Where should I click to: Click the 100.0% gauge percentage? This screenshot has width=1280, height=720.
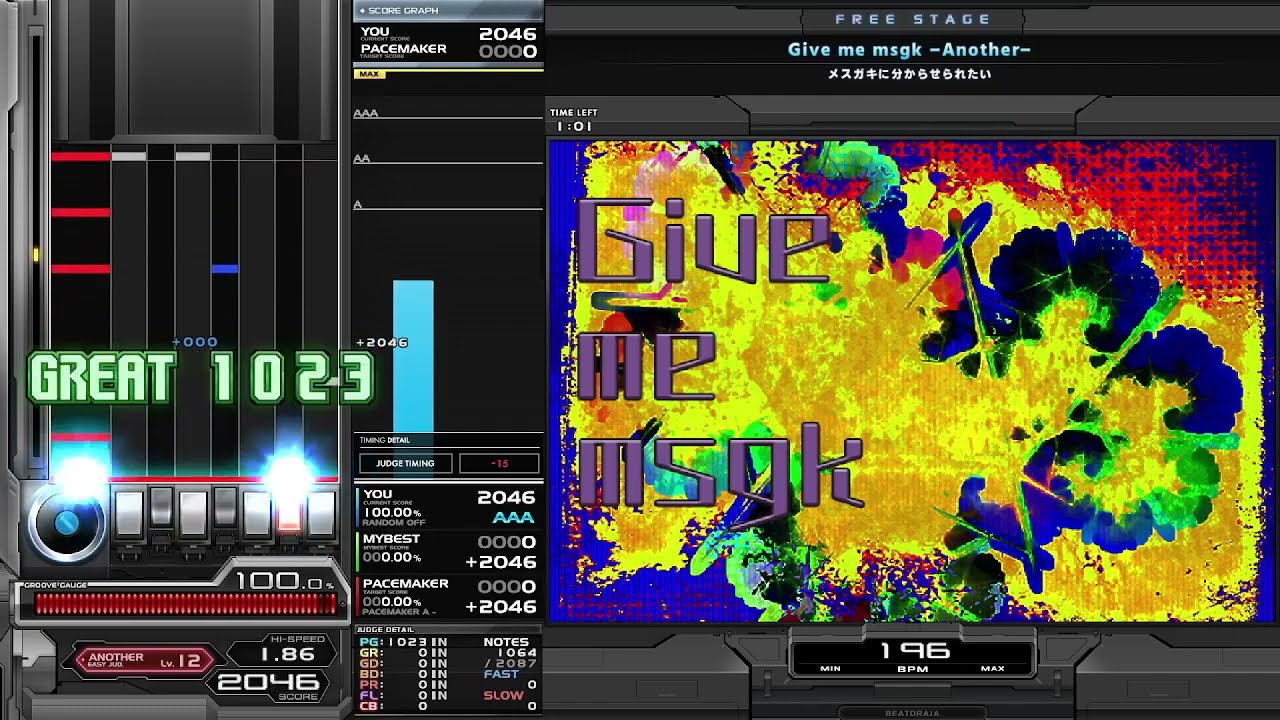[x=284, y=581]
